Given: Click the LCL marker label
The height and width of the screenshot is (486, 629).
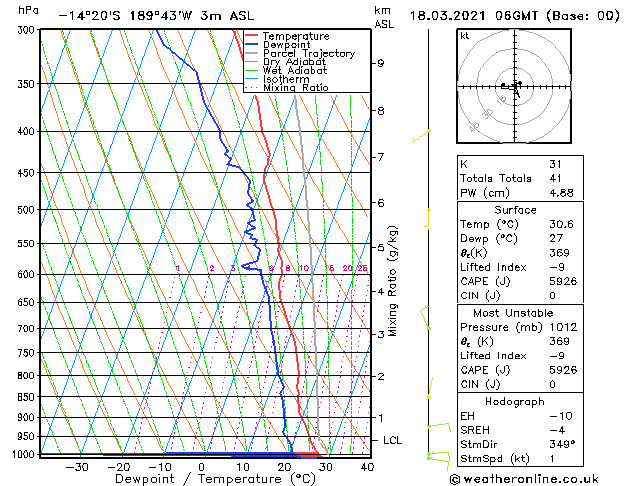Looking at the screenshot, I should coord(392,440).
